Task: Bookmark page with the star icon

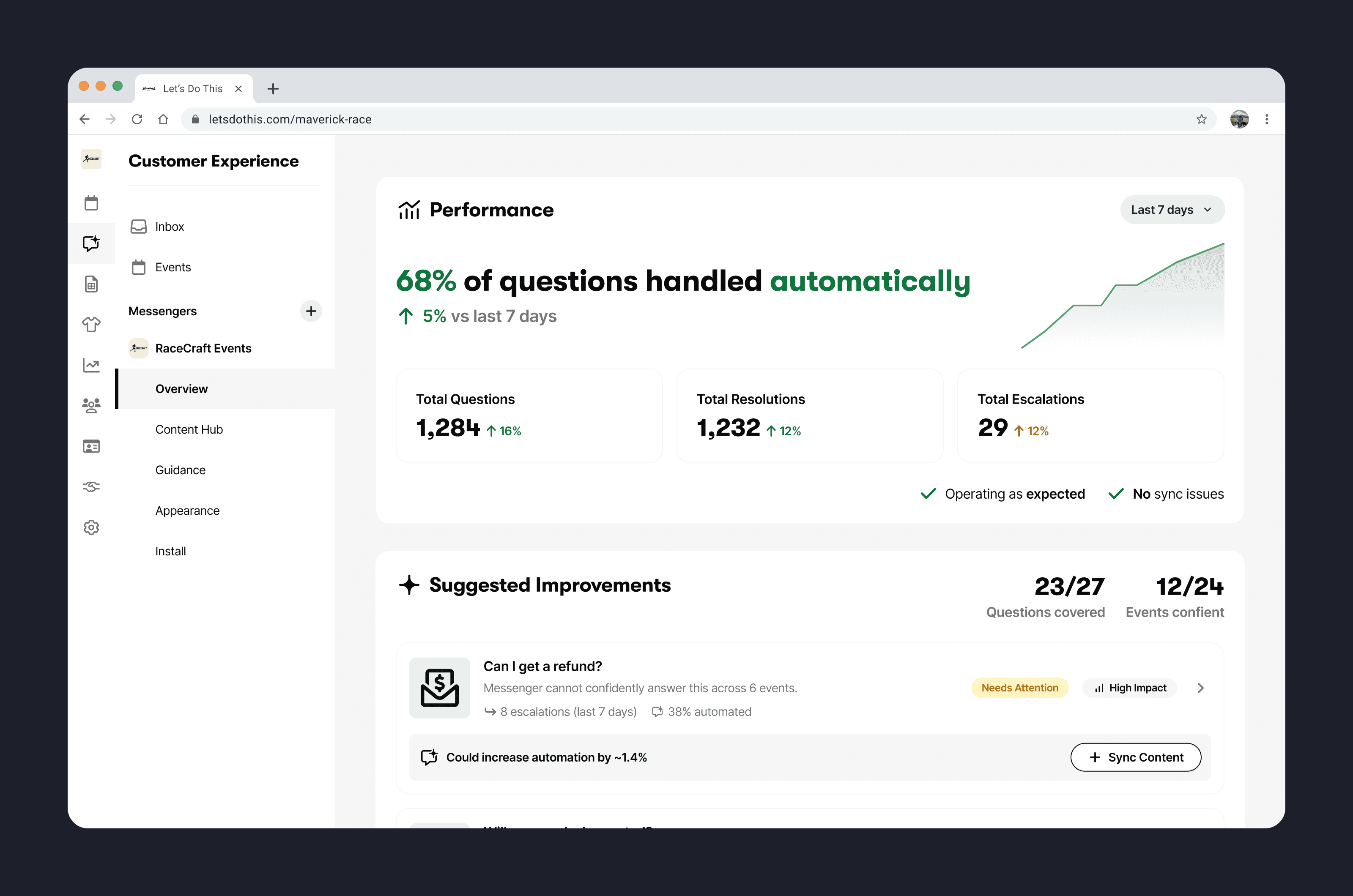Action: (1201, 120)
